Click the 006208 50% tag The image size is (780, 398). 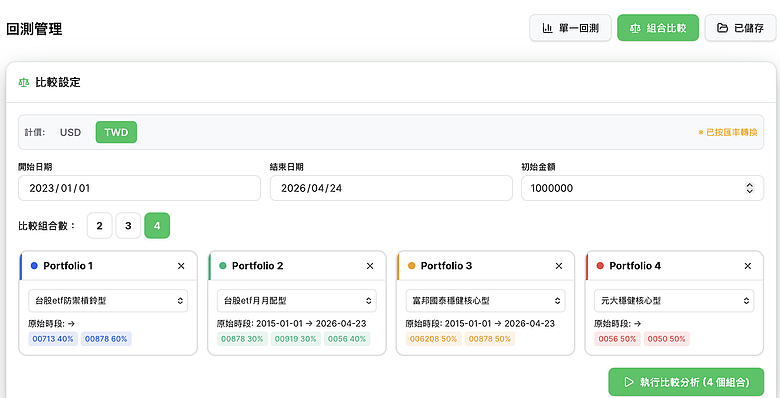coord(433,339)
